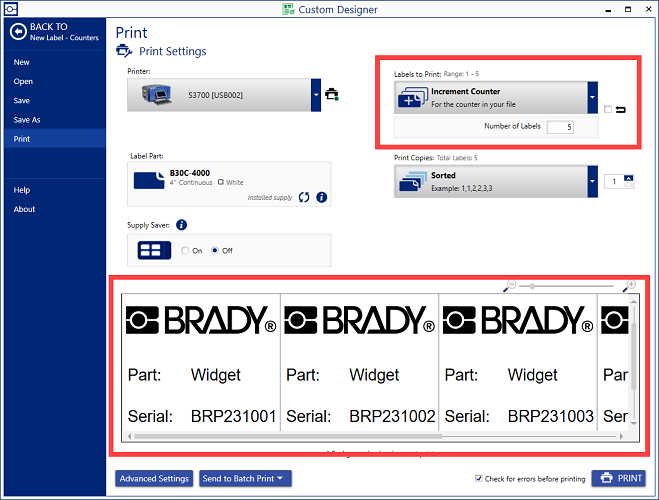Image resolution: width=659 pixels, height=500 pixels.
Task: Select Save in the sidebar
Action: [21, 101]
